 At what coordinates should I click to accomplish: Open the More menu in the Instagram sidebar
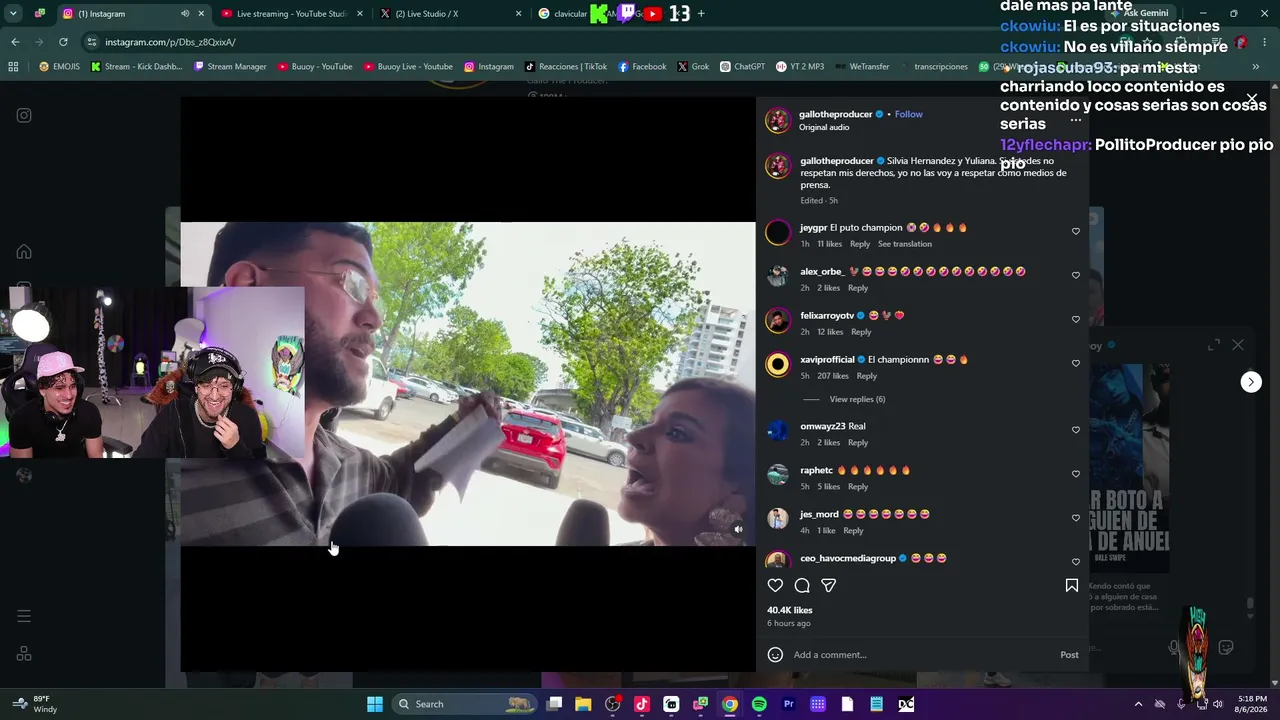[24, 616]
